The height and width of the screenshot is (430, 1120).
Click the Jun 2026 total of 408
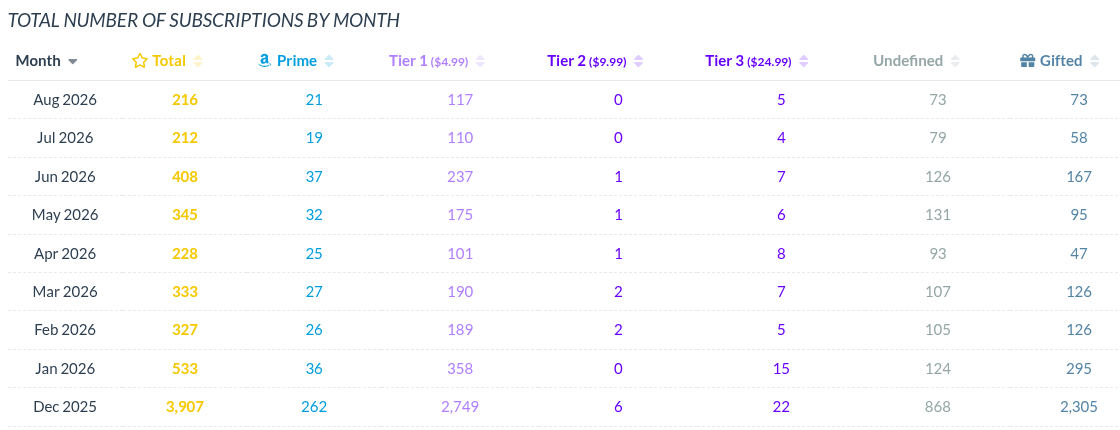coord(185,176)
